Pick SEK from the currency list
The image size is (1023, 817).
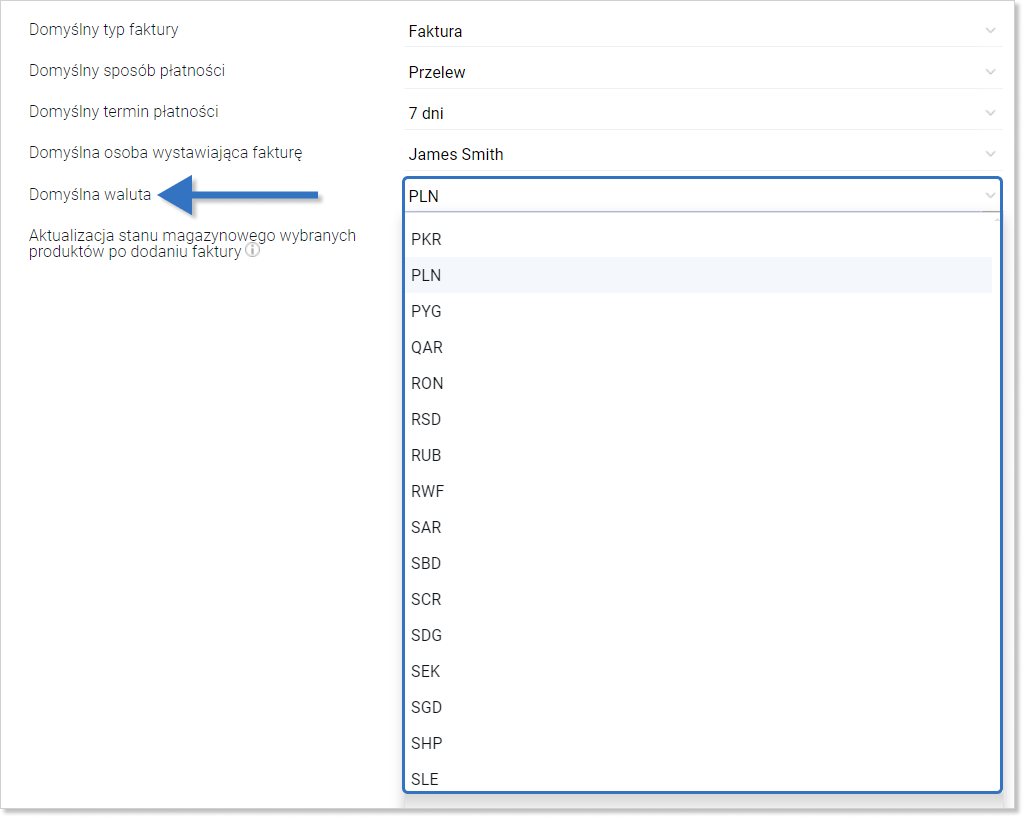(698, 671)
